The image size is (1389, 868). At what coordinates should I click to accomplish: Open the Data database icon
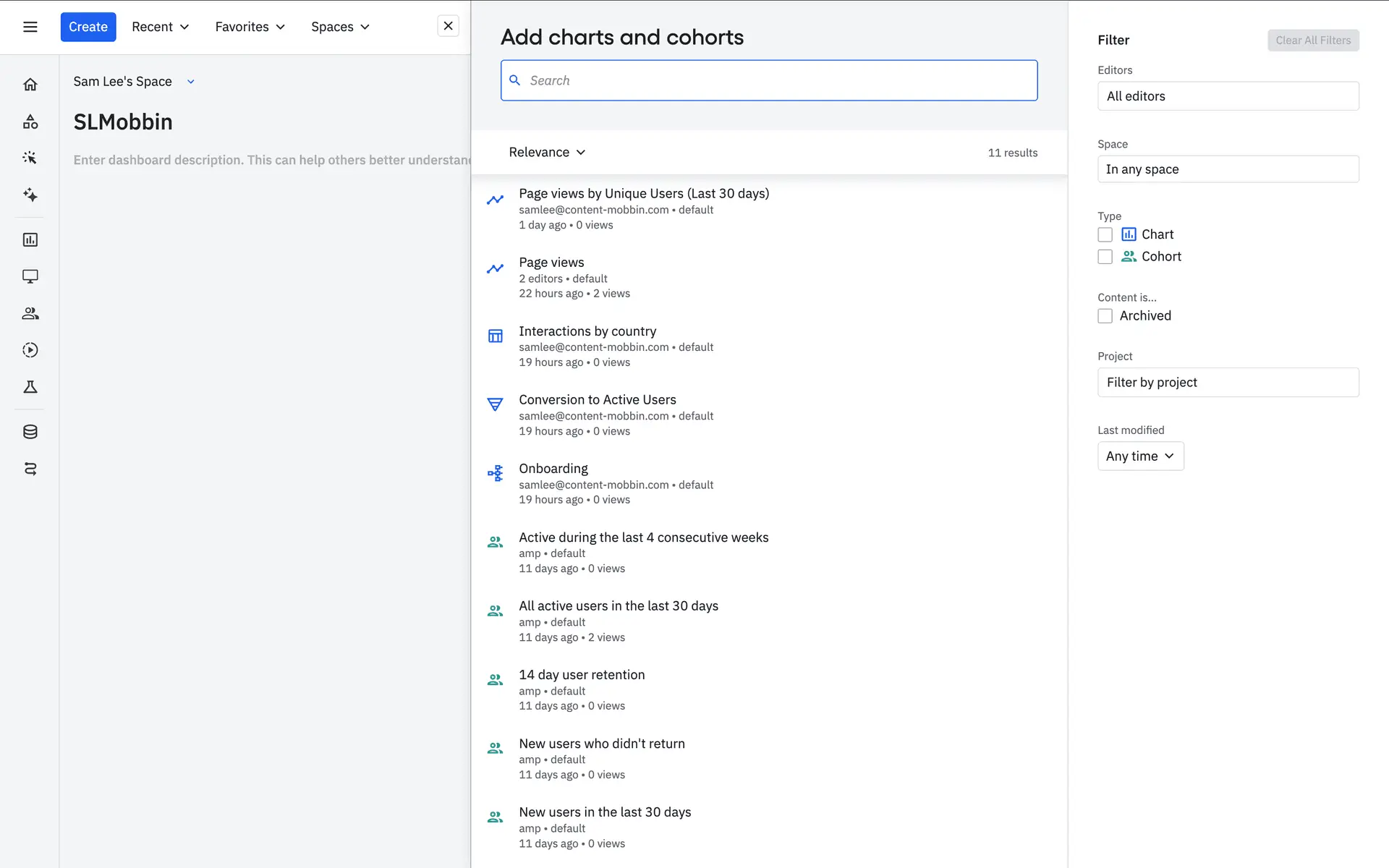pyautogui.click(x=30, y=432)
